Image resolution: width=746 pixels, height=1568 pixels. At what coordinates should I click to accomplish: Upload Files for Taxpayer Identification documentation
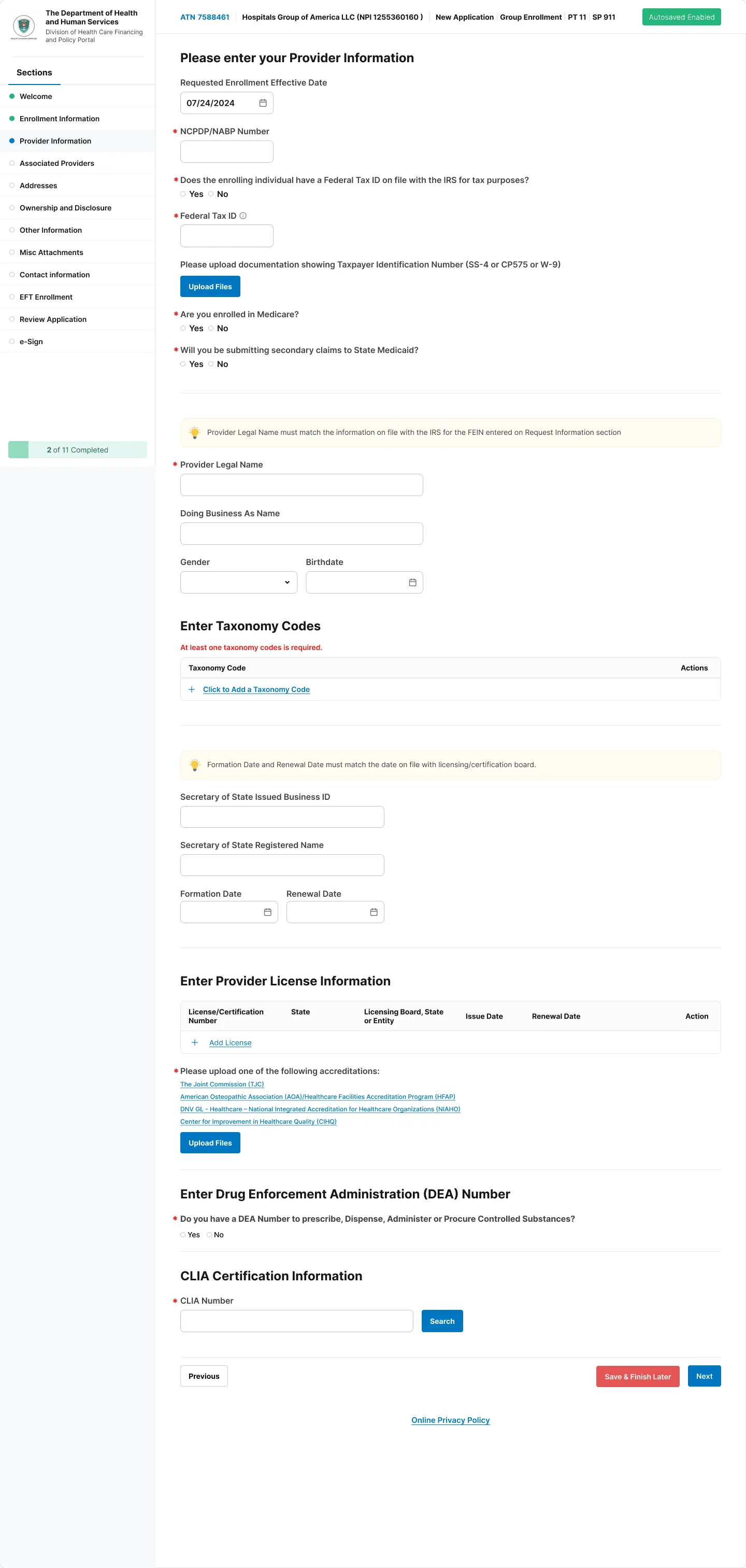click(210, 287)
